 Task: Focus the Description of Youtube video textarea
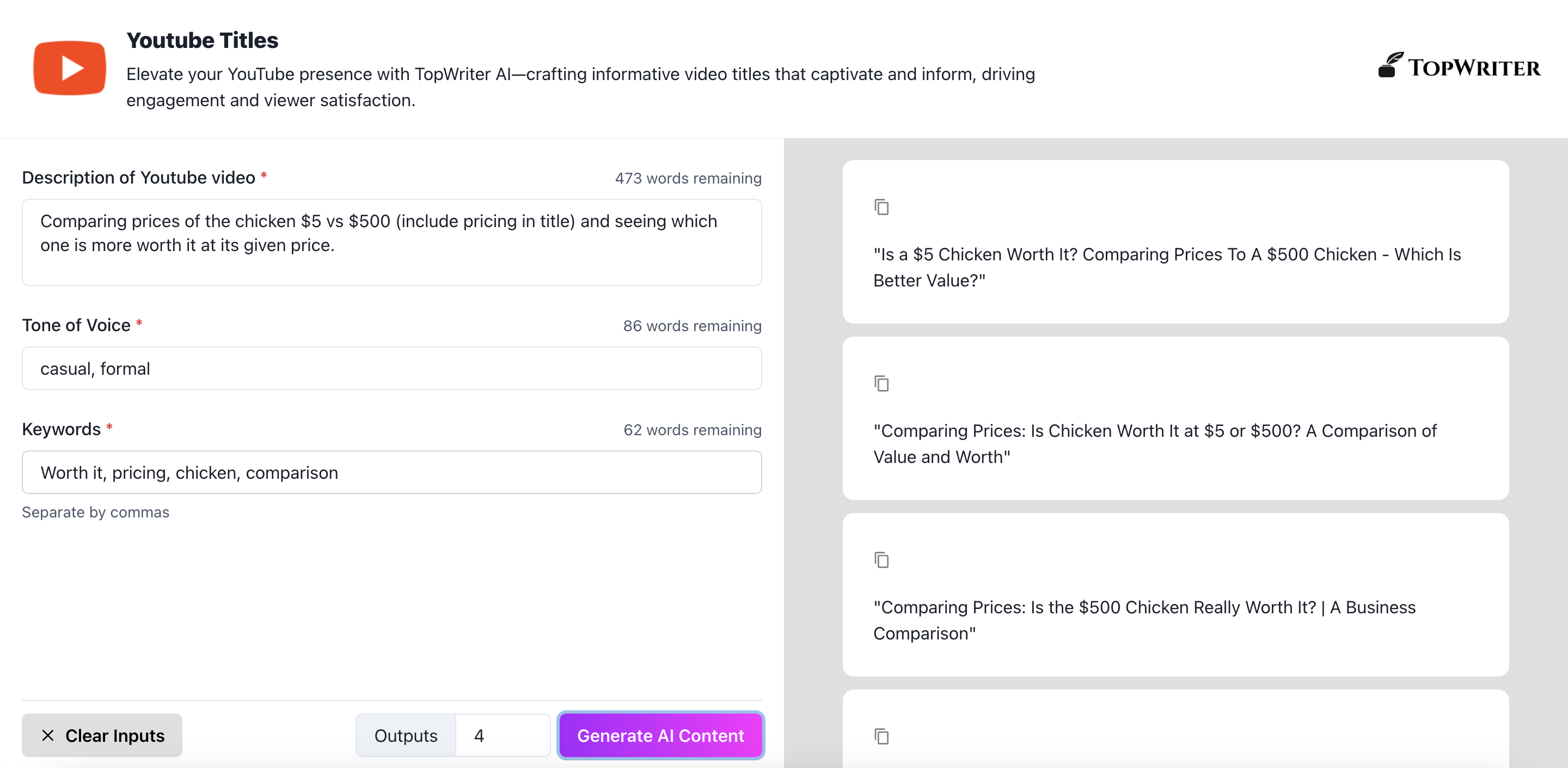(x=392, y=242)
